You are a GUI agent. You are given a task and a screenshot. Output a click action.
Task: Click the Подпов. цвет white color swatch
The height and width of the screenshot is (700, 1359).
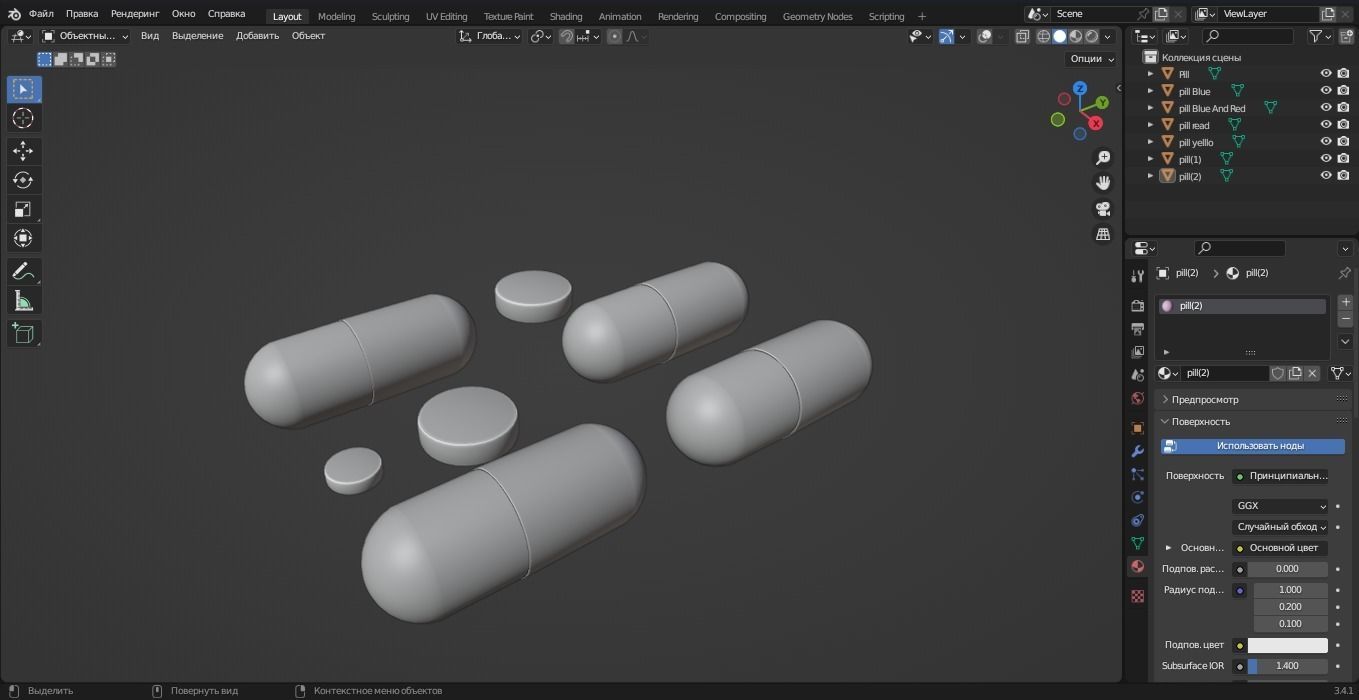tap(1287, 645)
